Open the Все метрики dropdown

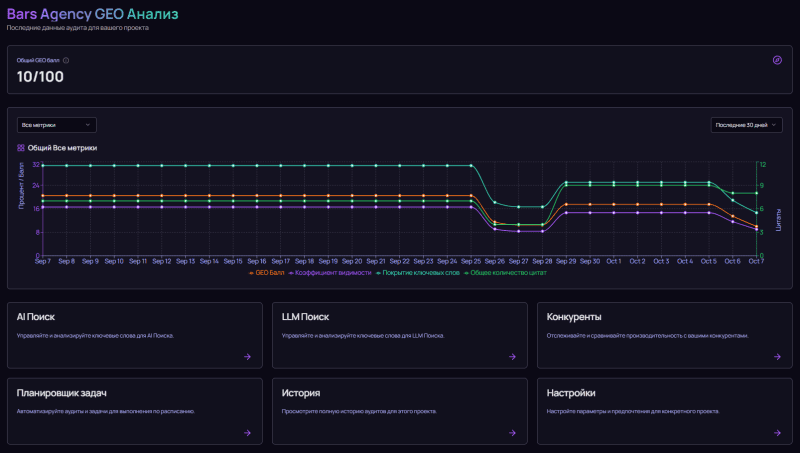57,125
